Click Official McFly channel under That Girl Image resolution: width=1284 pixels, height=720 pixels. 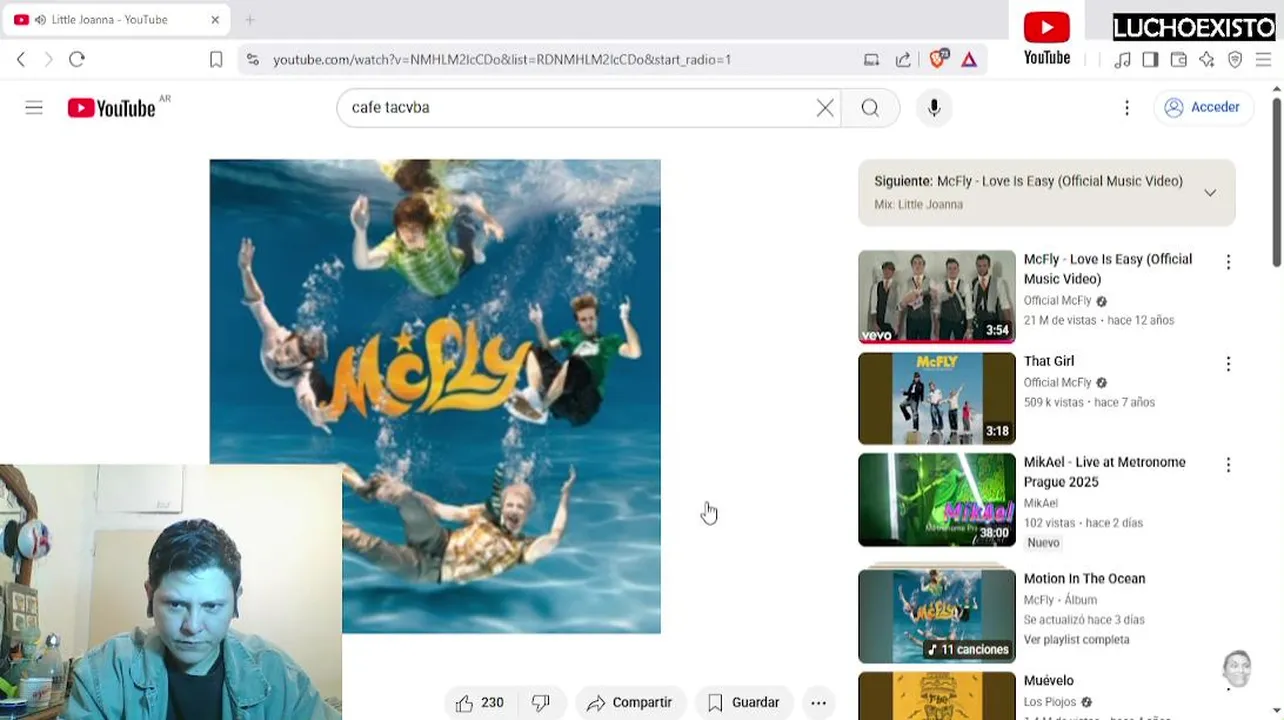click(x=1057, y=383)
